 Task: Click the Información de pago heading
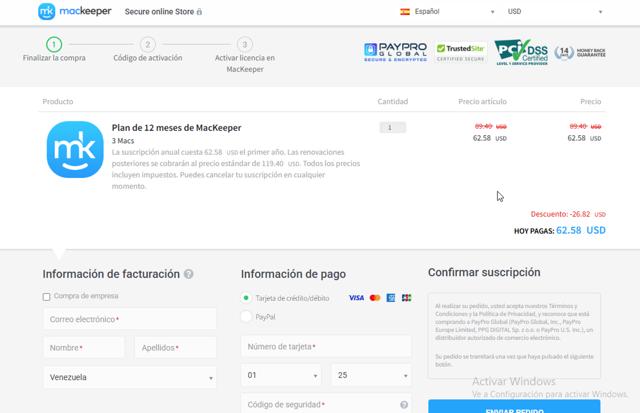(293, 274)
